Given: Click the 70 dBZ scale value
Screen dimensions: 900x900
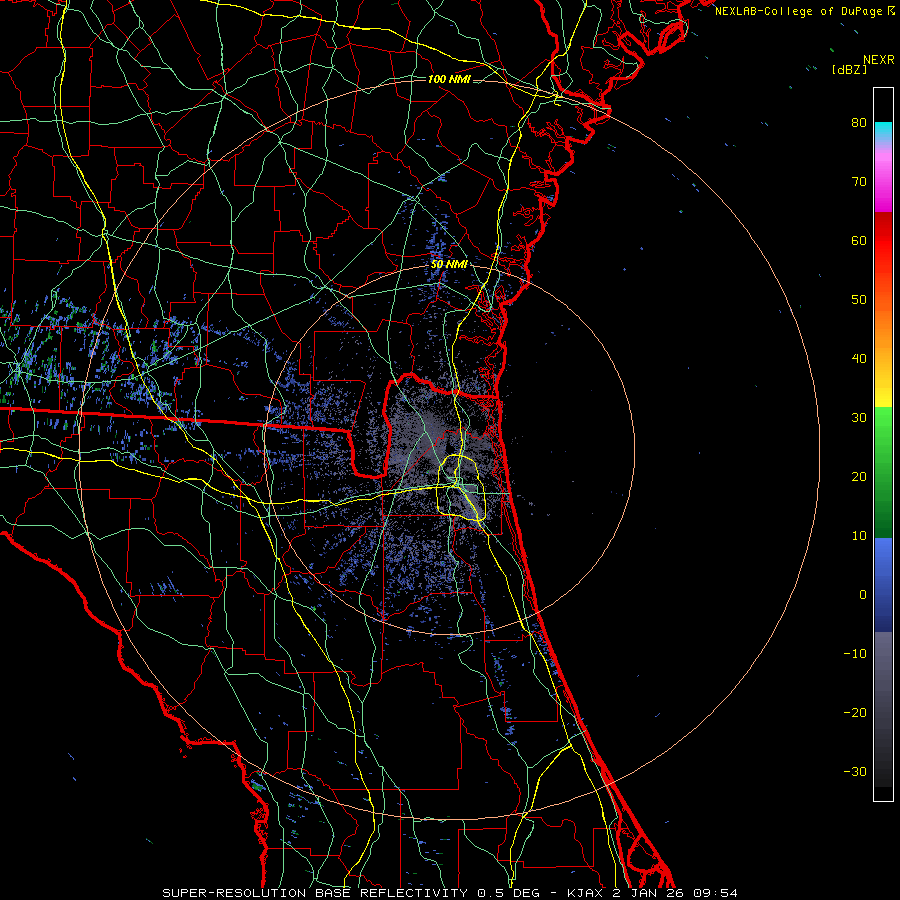Looking at the screenshot, I should tap(859, 181).
